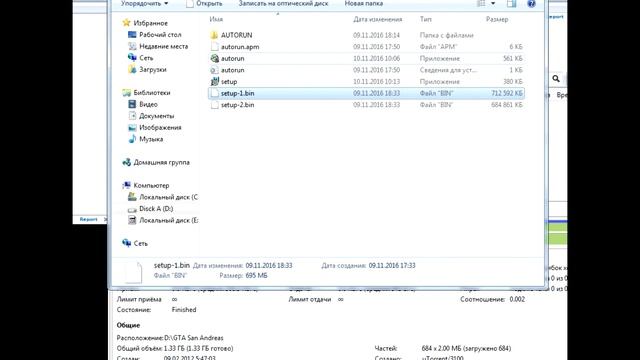Viewport: 640px width, 360px height.
Task: Click the Загрузки folder icon
Action: (x=132, y=69)
